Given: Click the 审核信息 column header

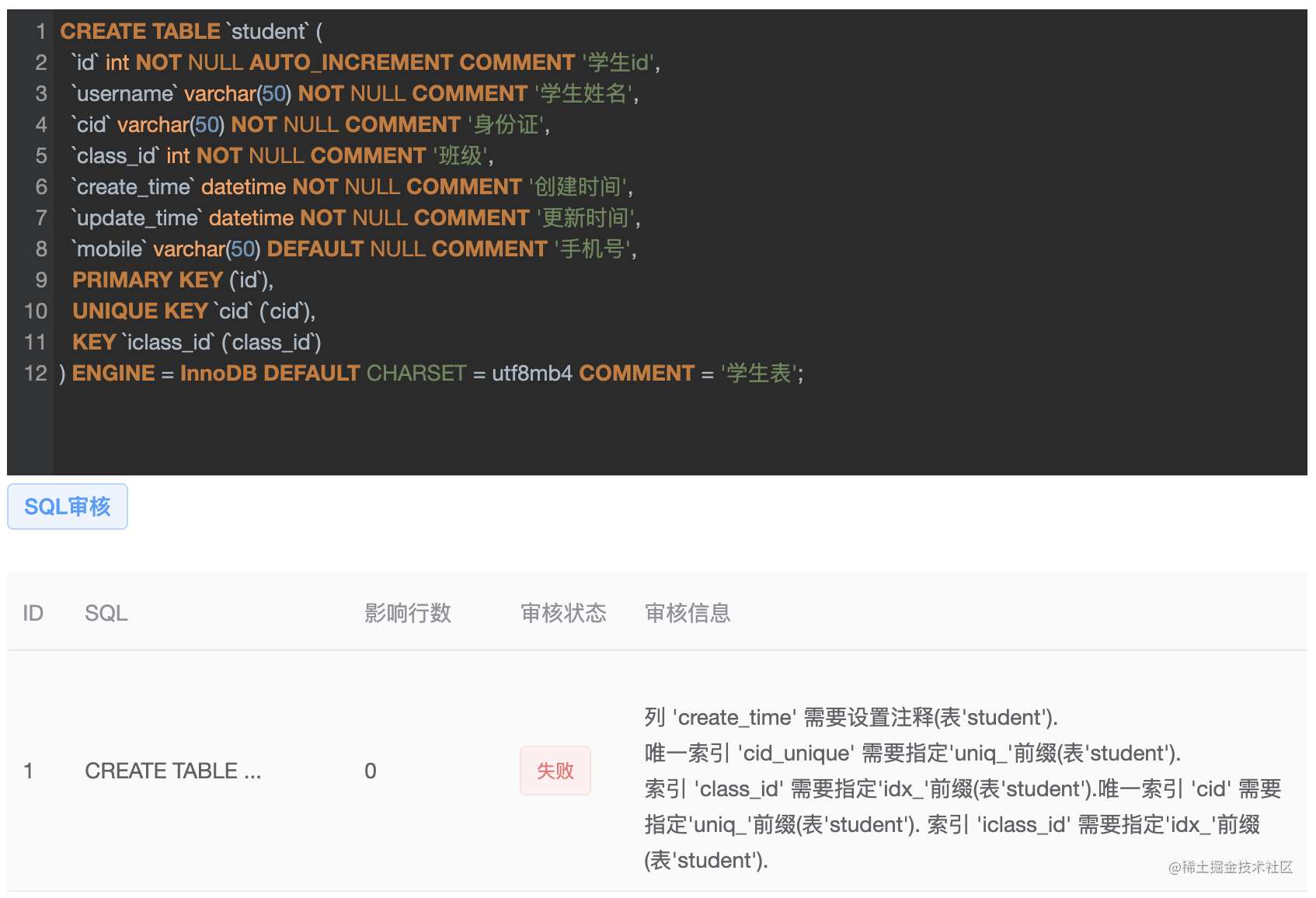Looking at the screenshot, I should 687,613.
